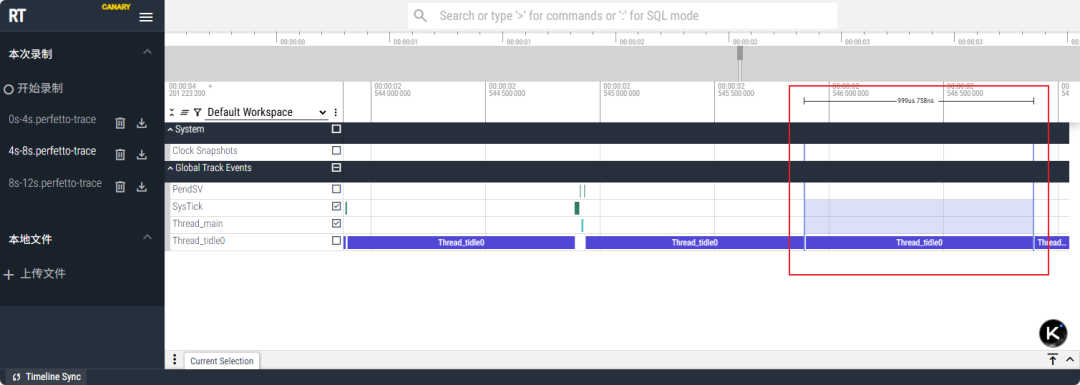Open the Default Workspace dropdown
Screen dimensions: 1080x385
pos(267,112)
